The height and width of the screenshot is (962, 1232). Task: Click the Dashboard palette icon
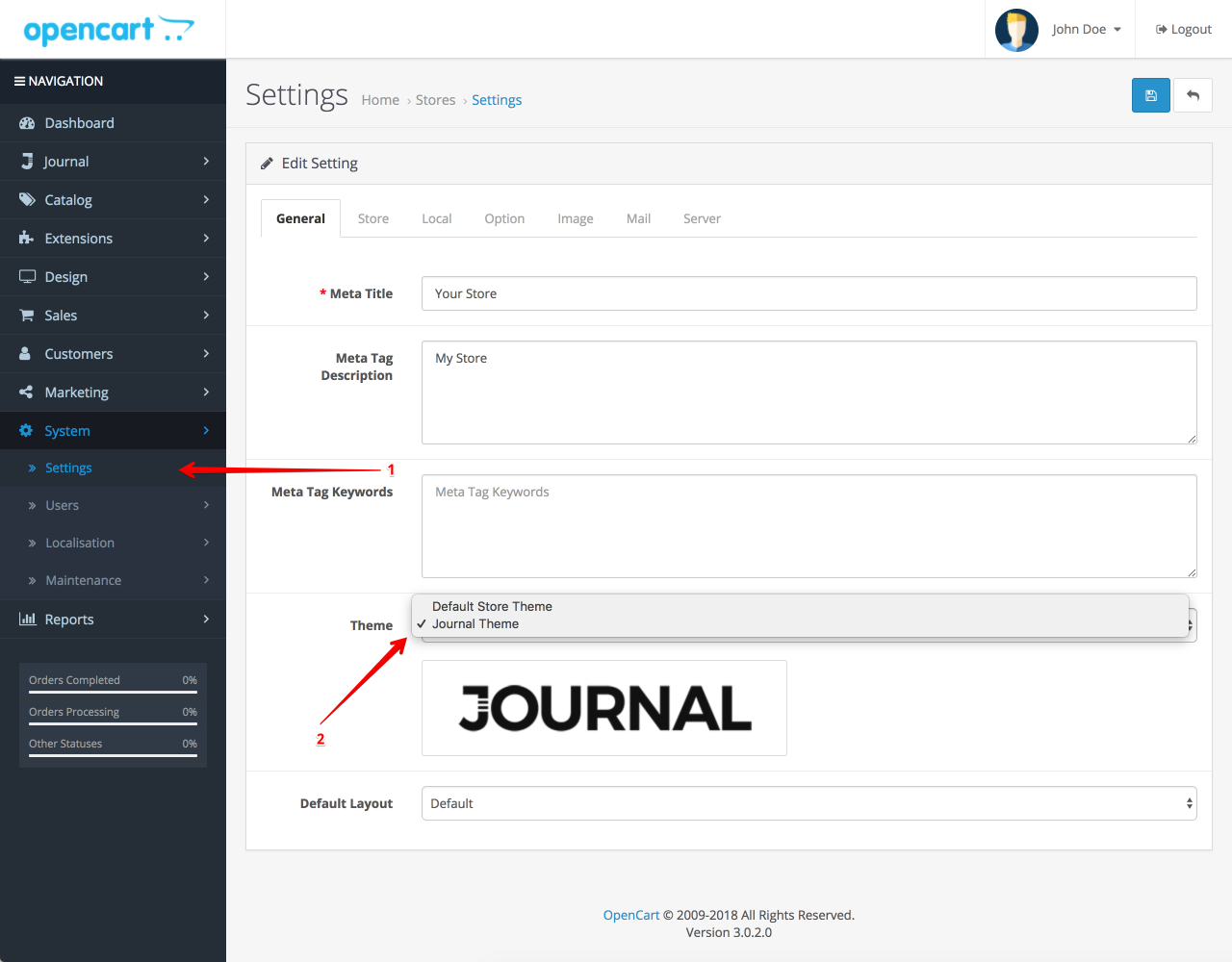(x=27, y=123)
